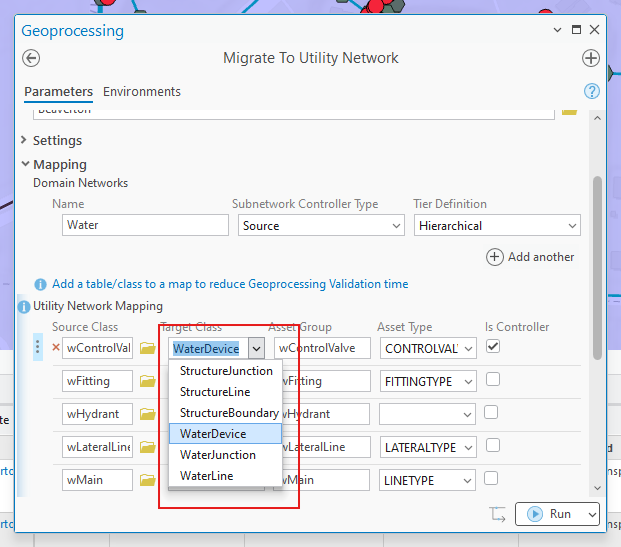Edit the wHydrant asset group field

[x=326, y=414]
